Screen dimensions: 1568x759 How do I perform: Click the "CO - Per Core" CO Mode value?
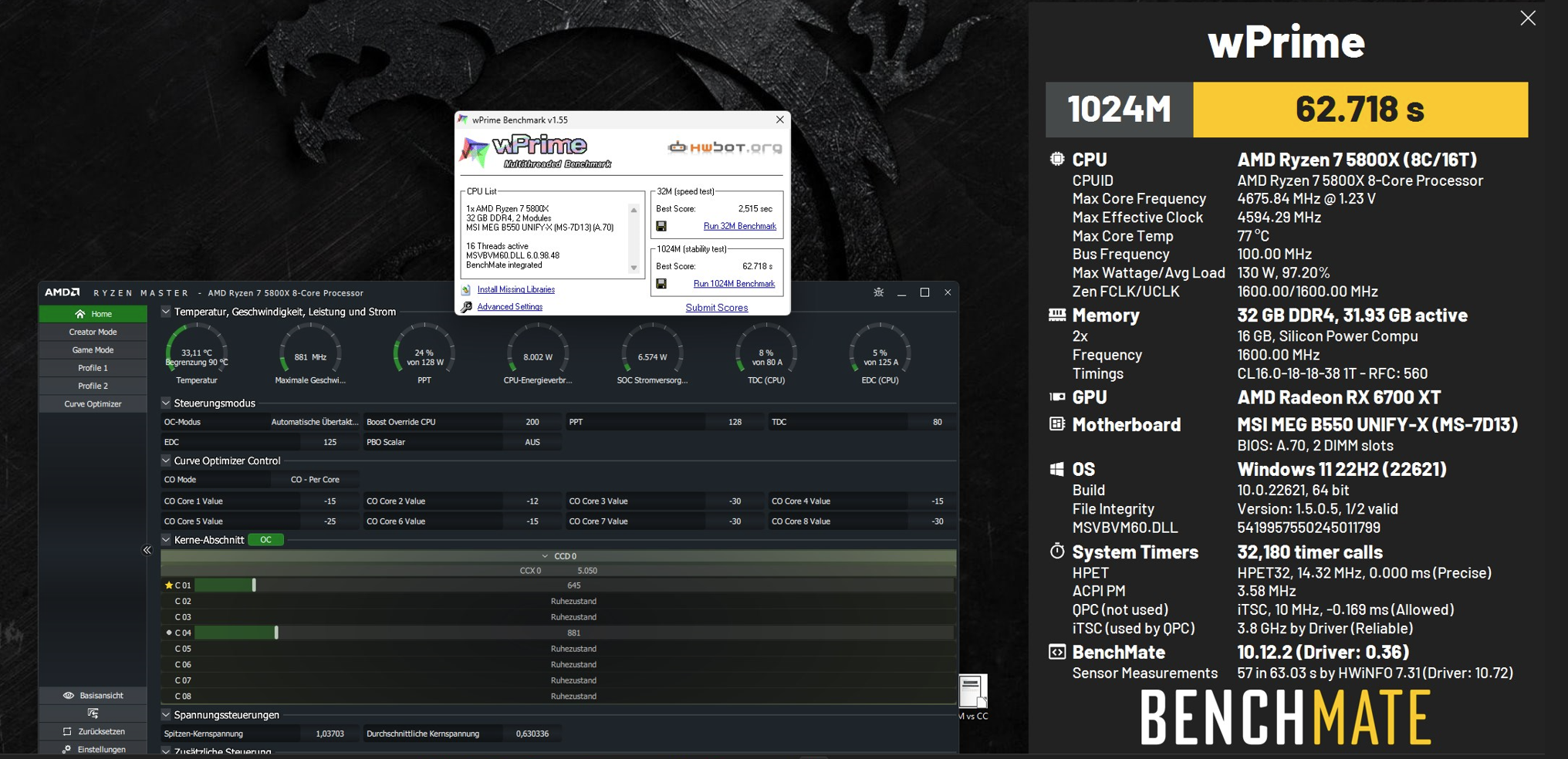pos(315,480)
